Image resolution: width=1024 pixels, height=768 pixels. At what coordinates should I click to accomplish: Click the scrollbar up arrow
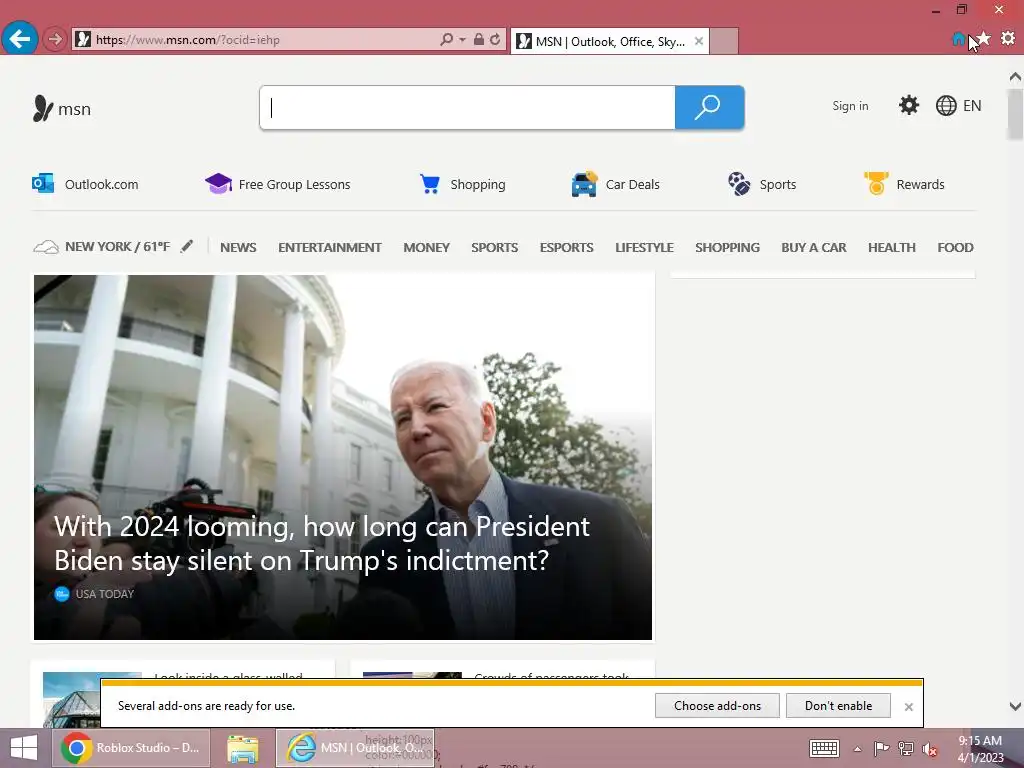point(1015,77)
